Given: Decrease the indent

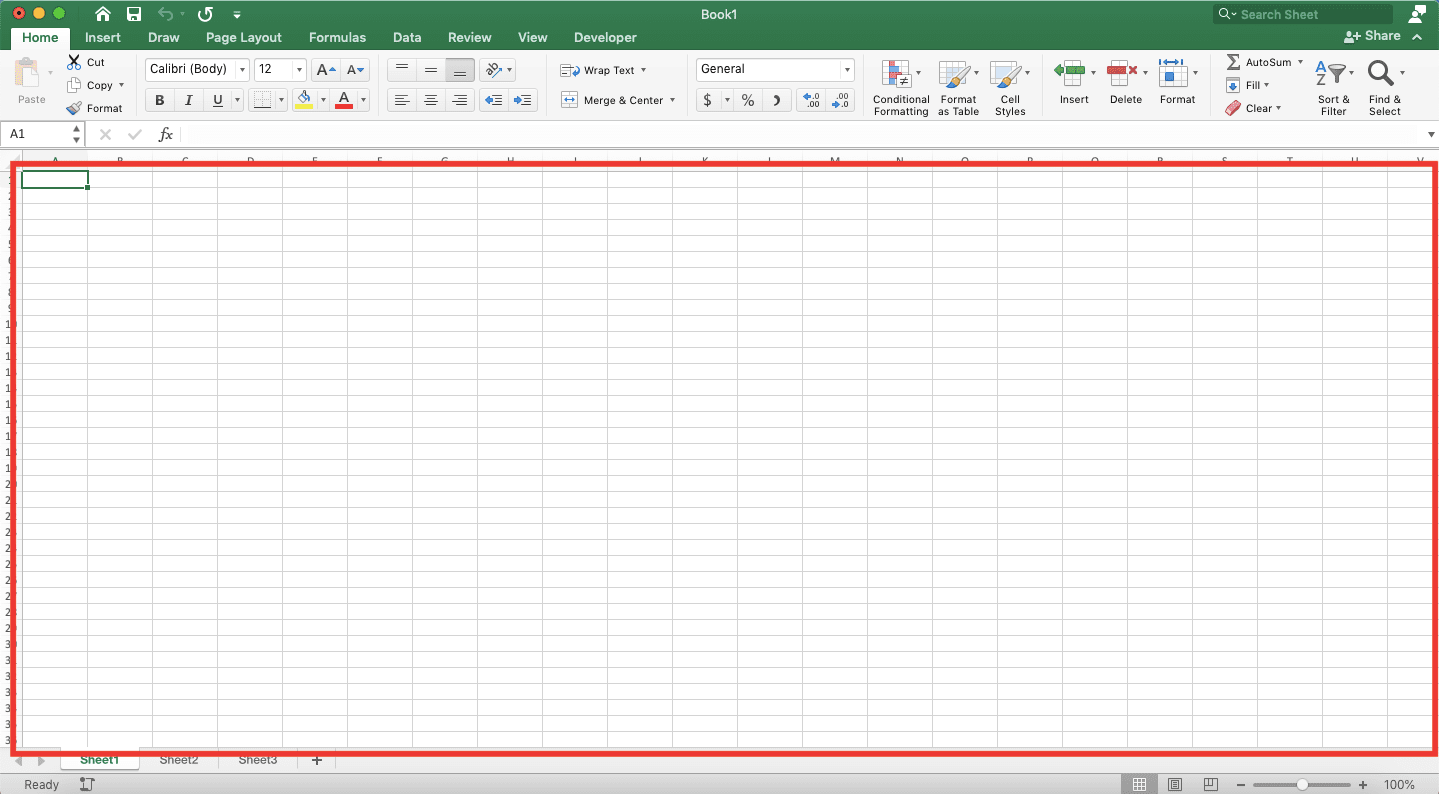Looking at the screenshot, I should click(494, 100).
